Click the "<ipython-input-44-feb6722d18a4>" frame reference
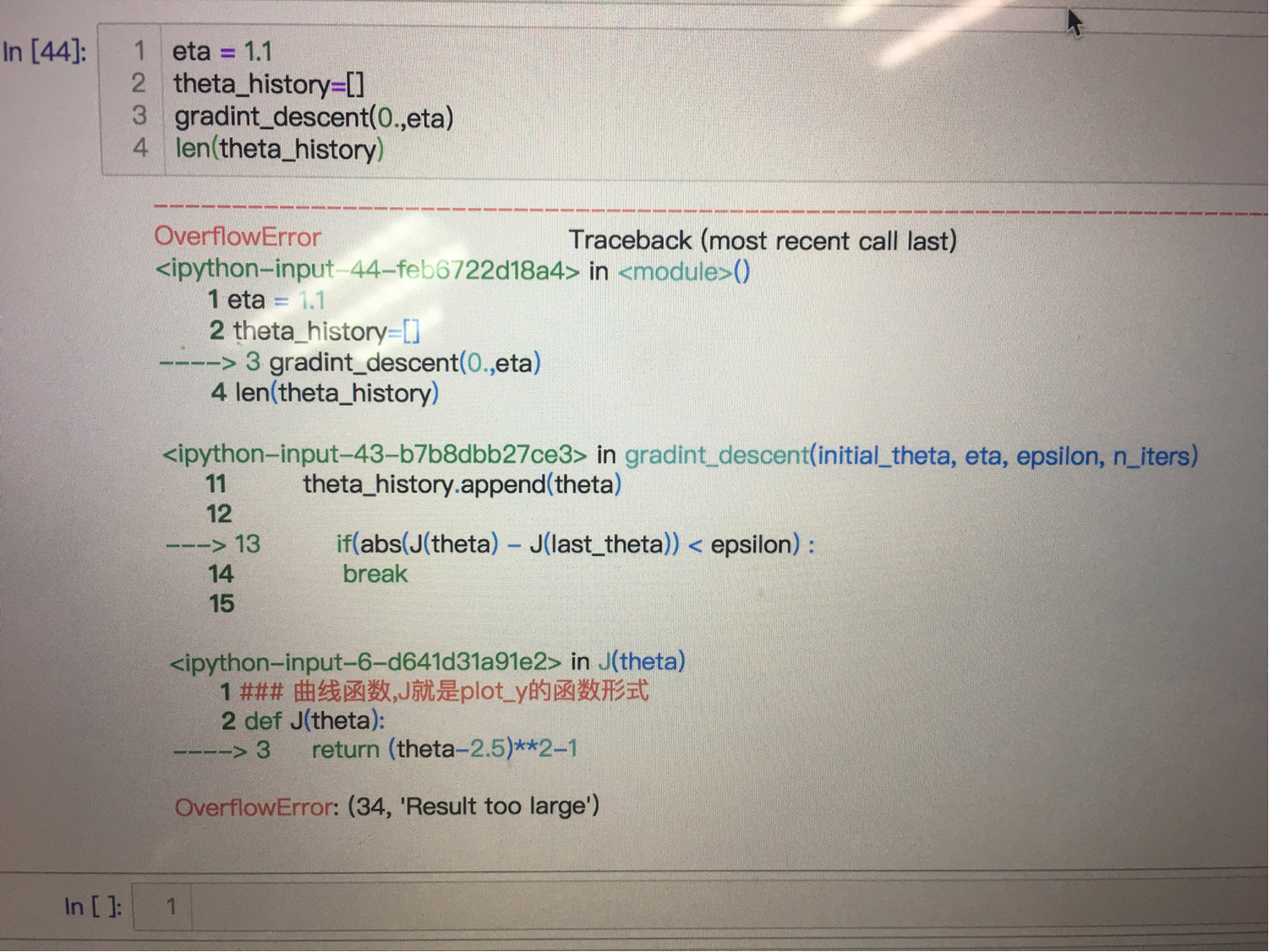 point(368,270)
